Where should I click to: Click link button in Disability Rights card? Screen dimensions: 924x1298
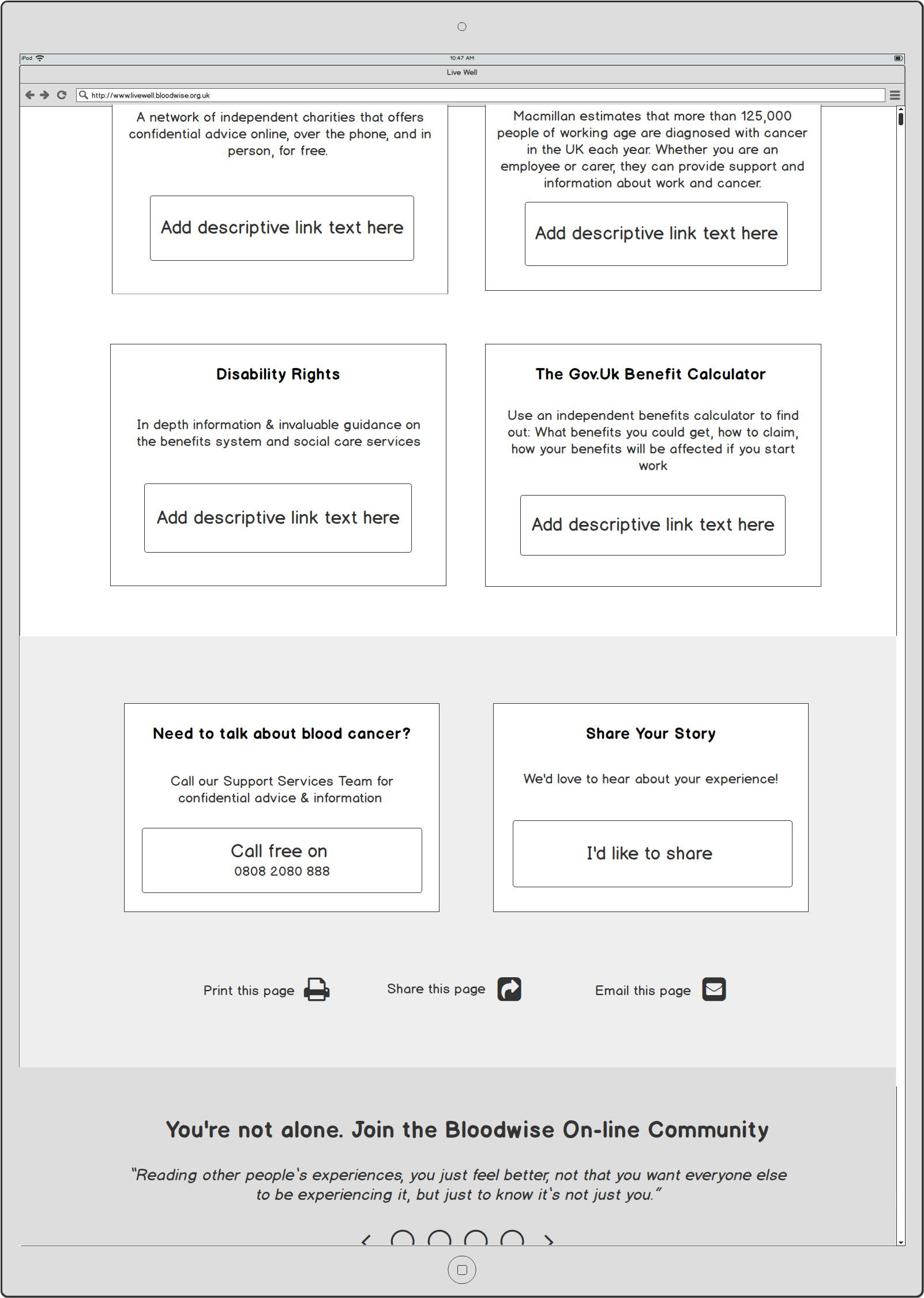pos(278,518)
